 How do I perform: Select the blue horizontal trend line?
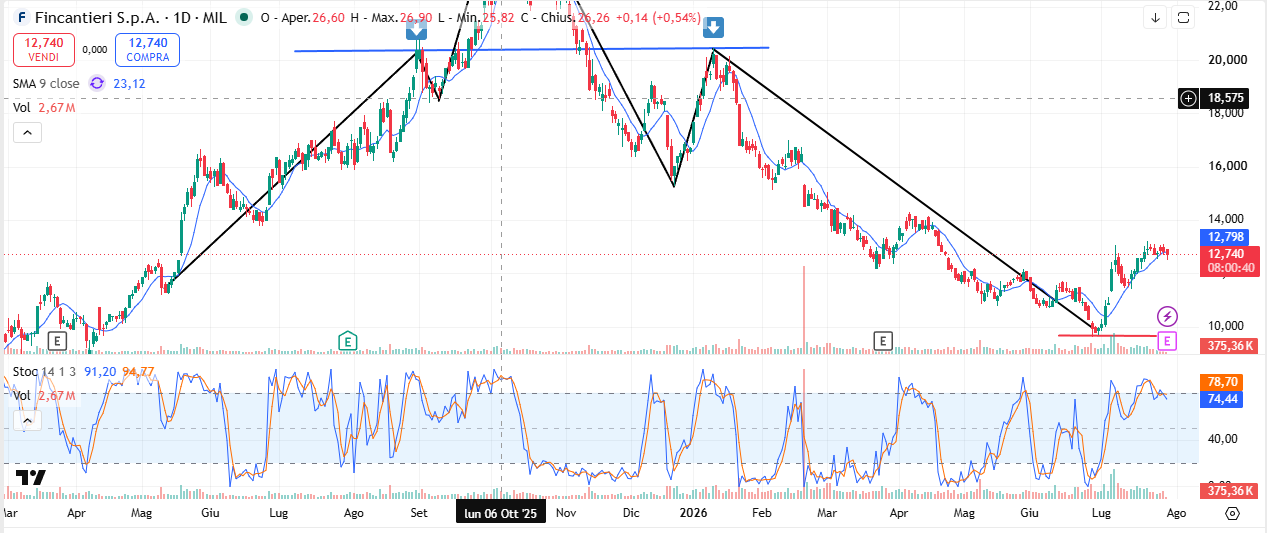pos(531,49)
